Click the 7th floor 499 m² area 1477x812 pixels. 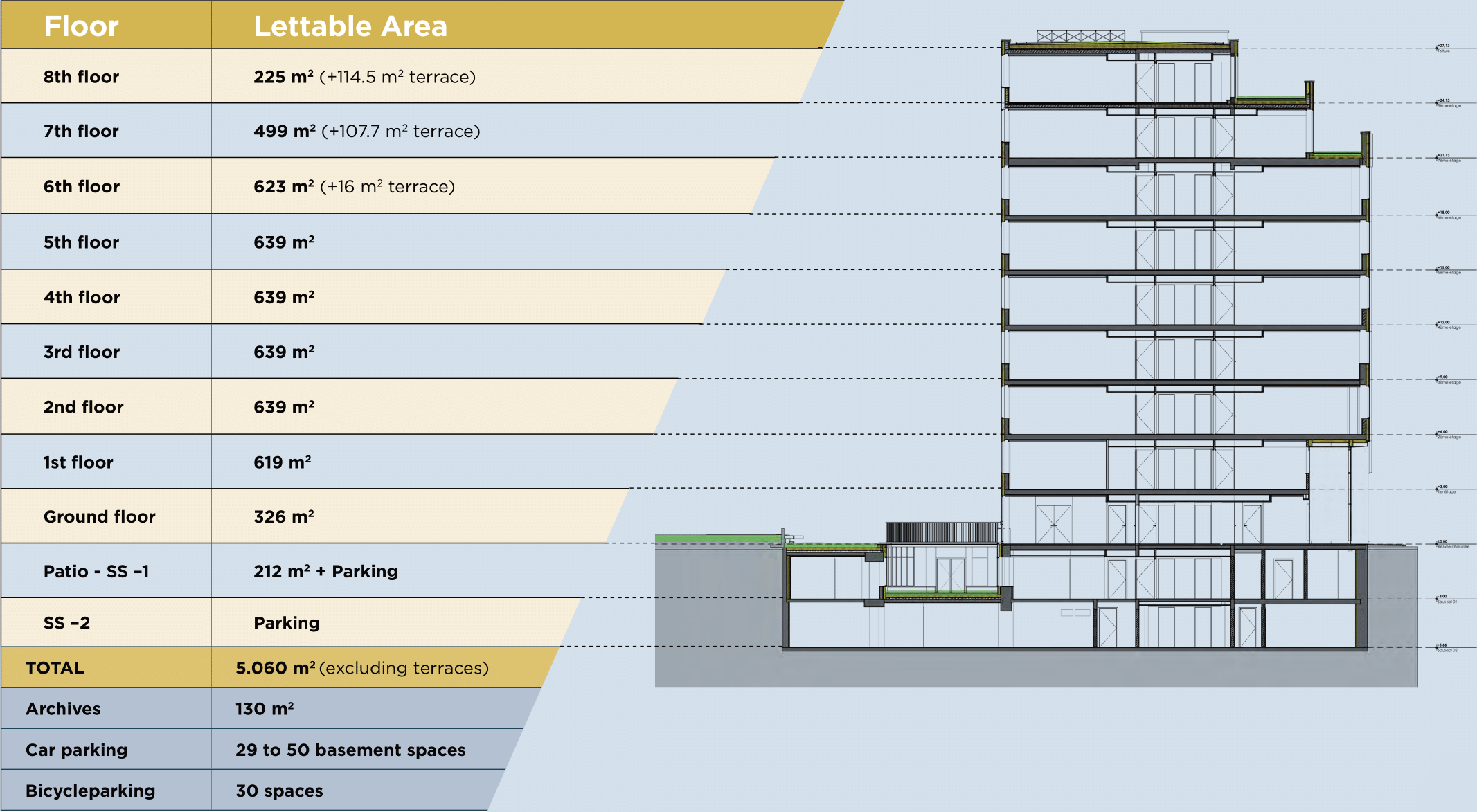pyautogui.click(x=285, y=132)
